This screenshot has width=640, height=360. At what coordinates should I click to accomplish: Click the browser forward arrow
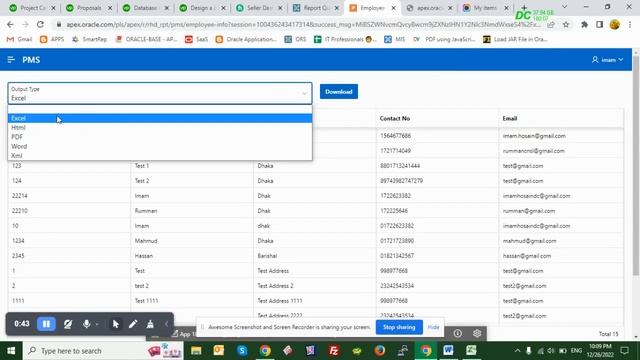(25, 24)
